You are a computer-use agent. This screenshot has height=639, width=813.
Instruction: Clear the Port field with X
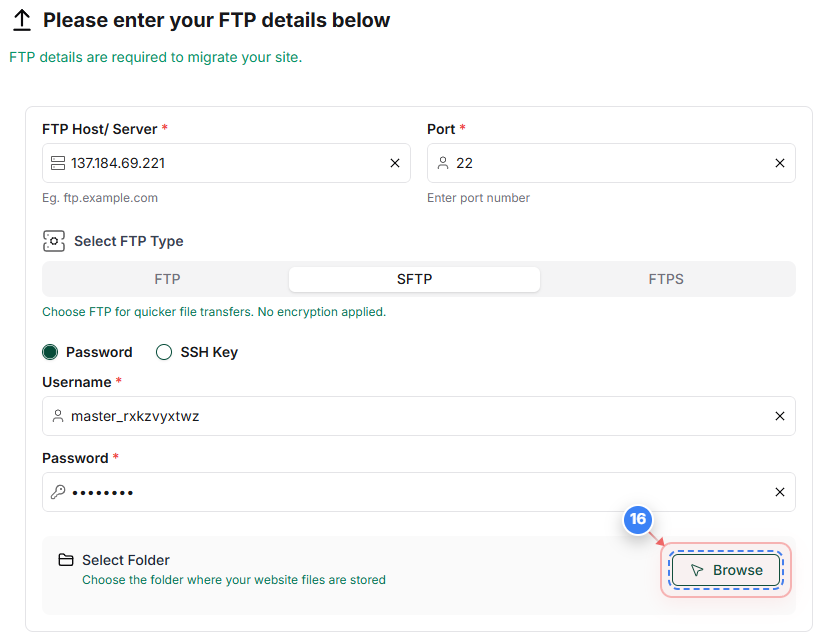(x=780, y=162)
